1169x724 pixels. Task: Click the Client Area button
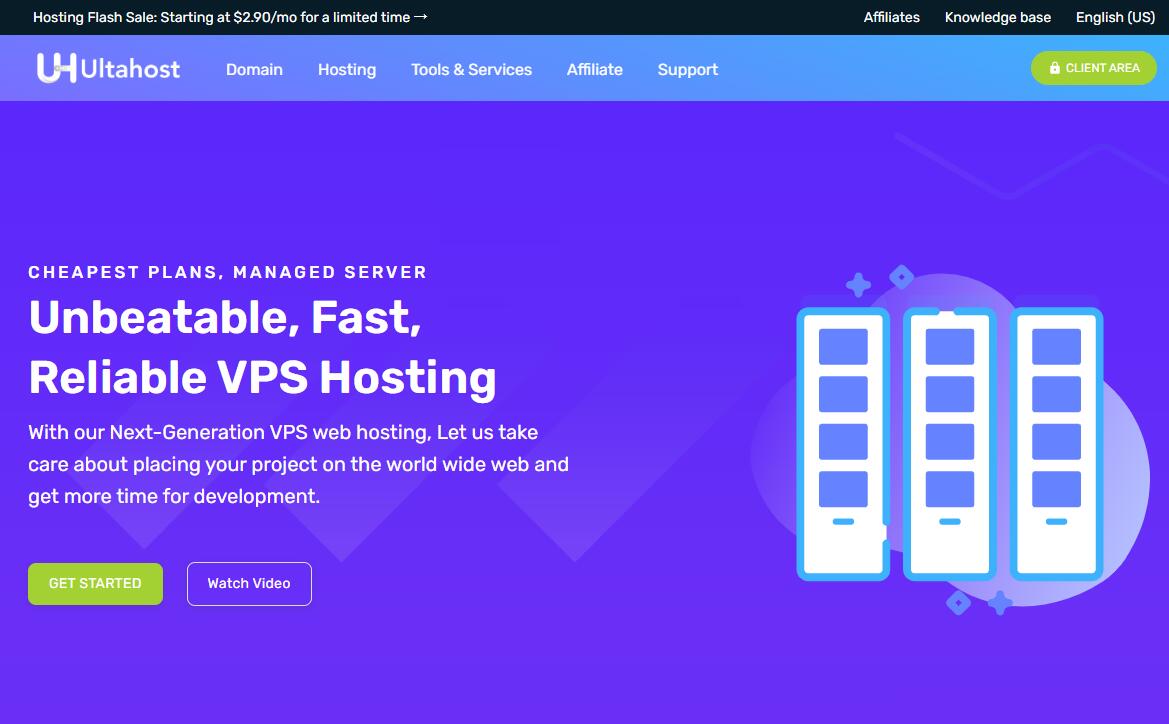1094,68
